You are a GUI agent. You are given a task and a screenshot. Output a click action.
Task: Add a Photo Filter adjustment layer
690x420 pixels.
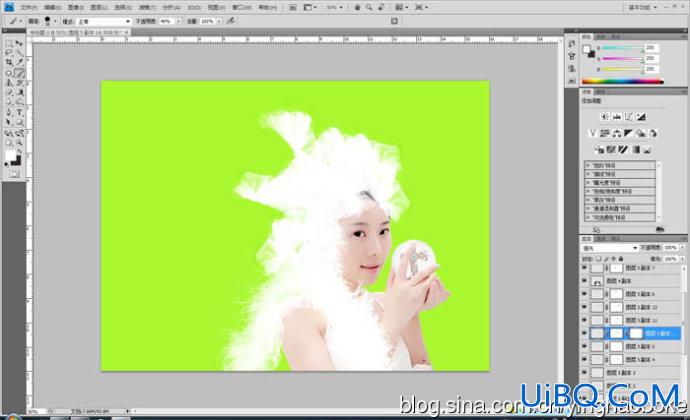pos(641,133)
